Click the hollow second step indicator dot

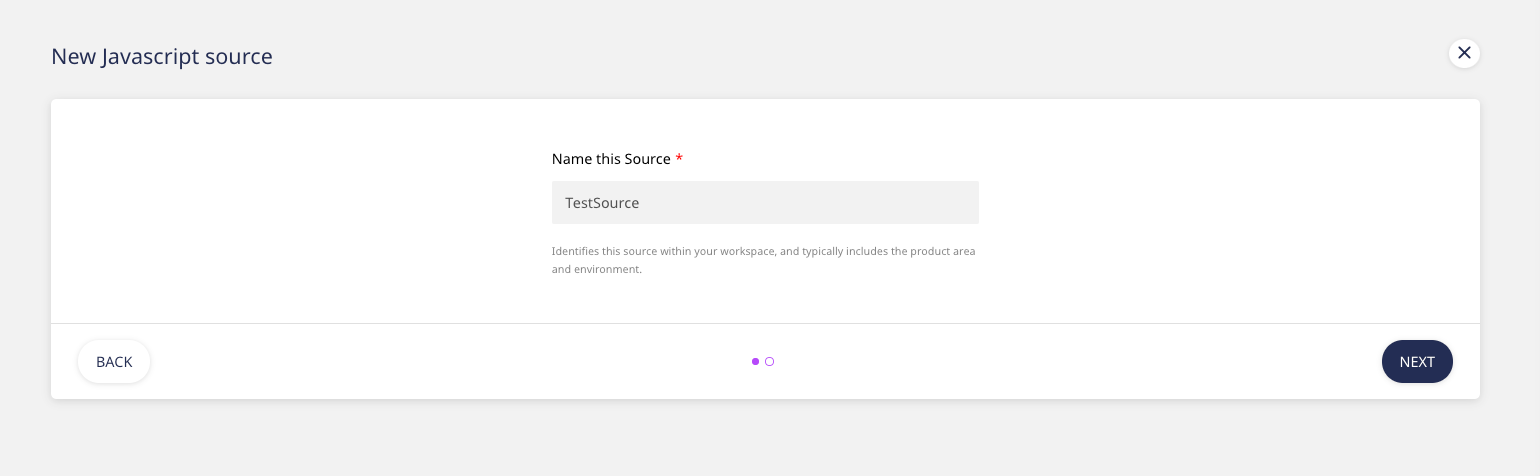(x=769, y=362)
